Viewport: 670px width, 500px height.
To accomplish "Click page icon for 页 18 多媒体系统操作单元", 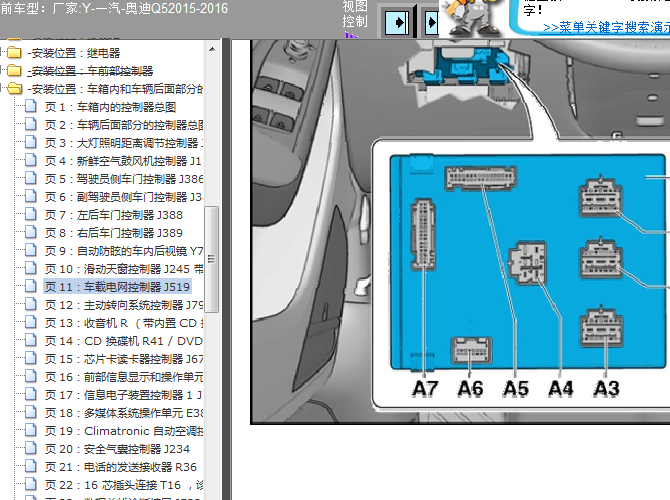I will pyautogui.click(x=31, y=412).
